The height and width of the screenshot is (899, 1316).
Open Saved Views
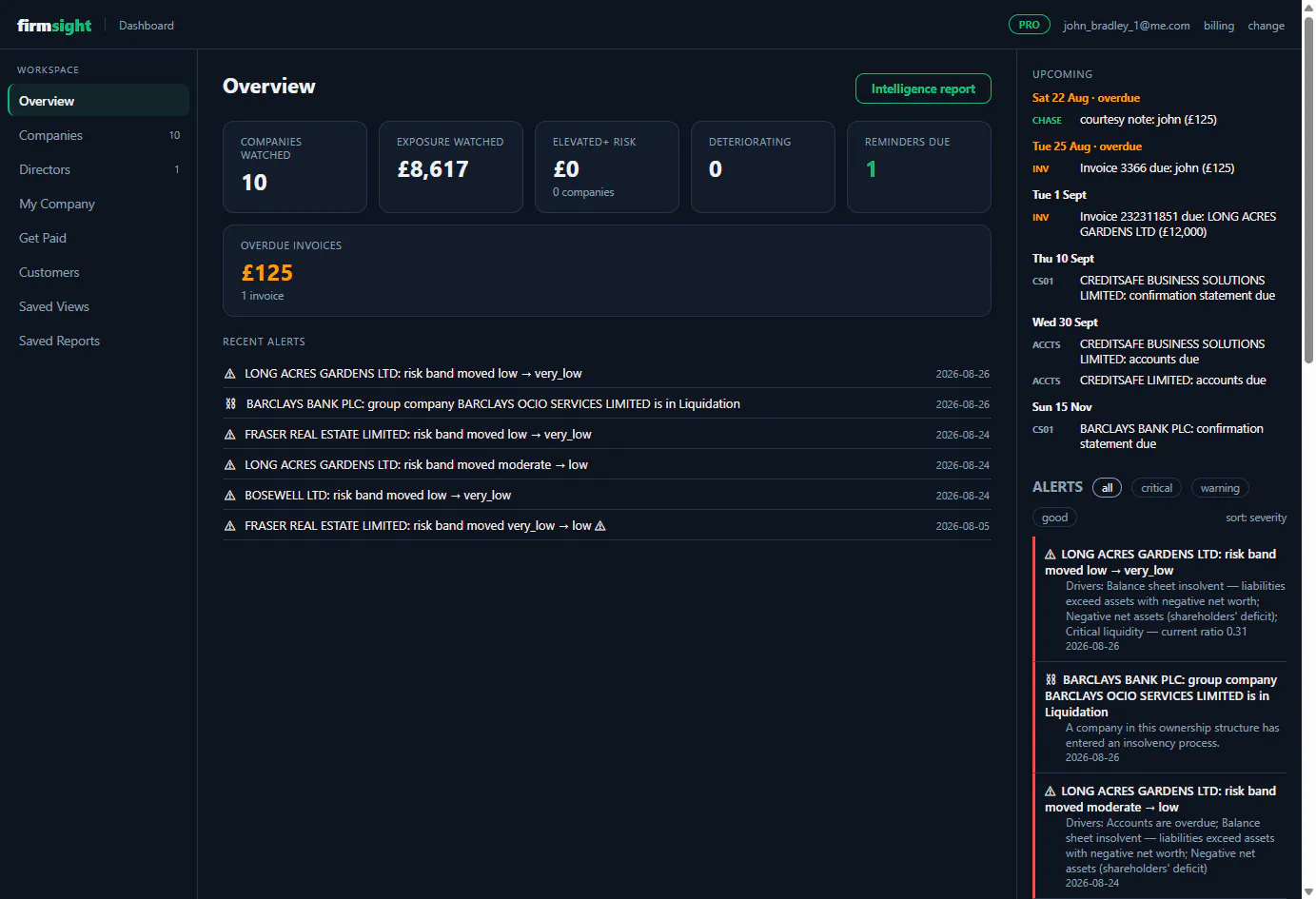coord(98,306)
